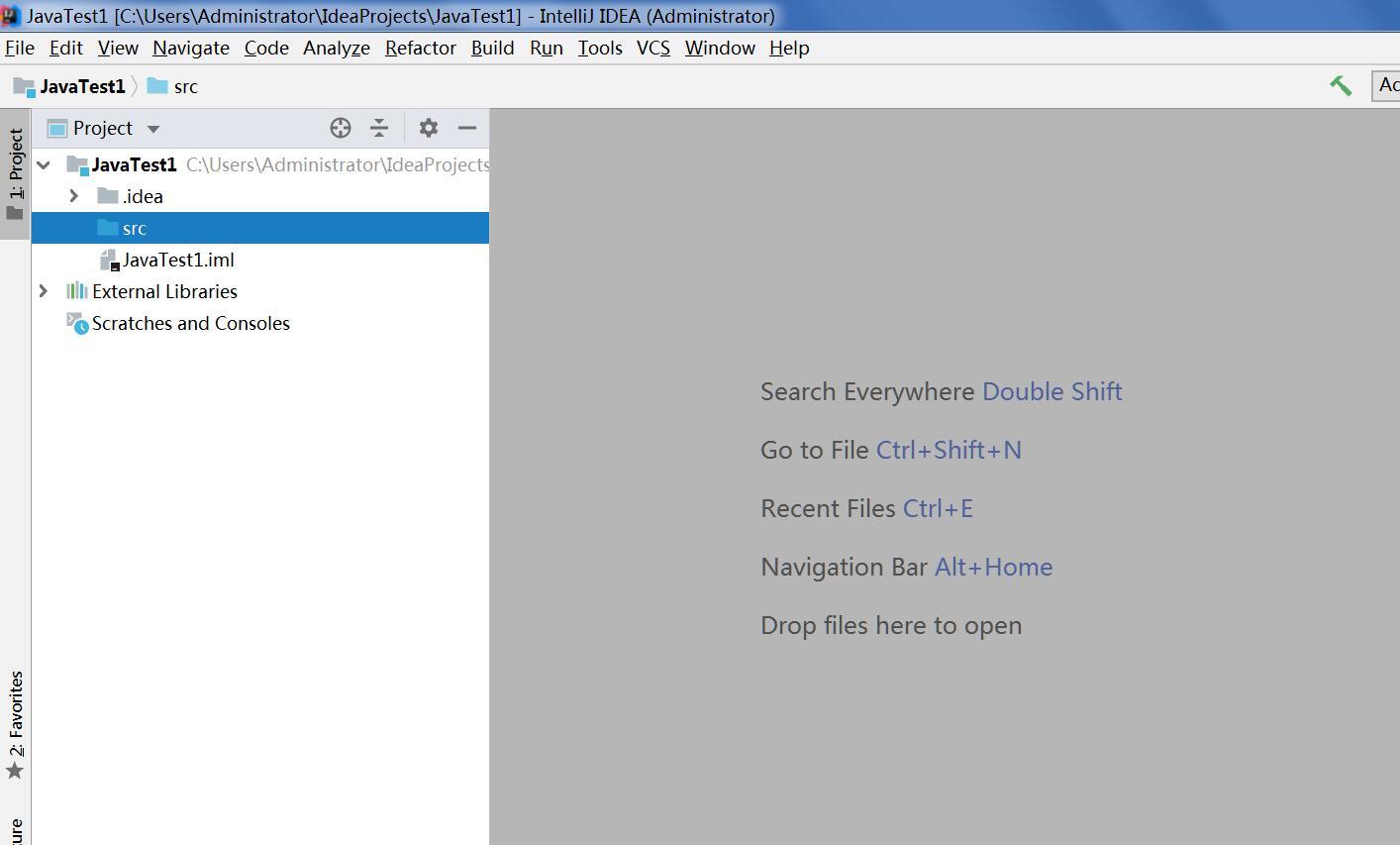Image resolution: width=1400 pixels, height=845 pixels.
Task: Click the src folder icon in tree
Action: [108, 228]
